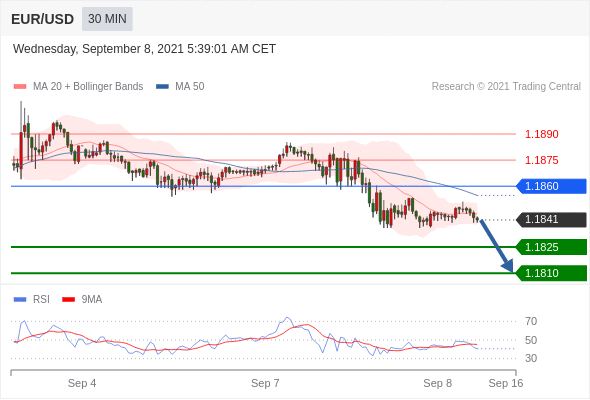
Task: Click the 1.1875 resistance level label
Action: click(541, 160)
